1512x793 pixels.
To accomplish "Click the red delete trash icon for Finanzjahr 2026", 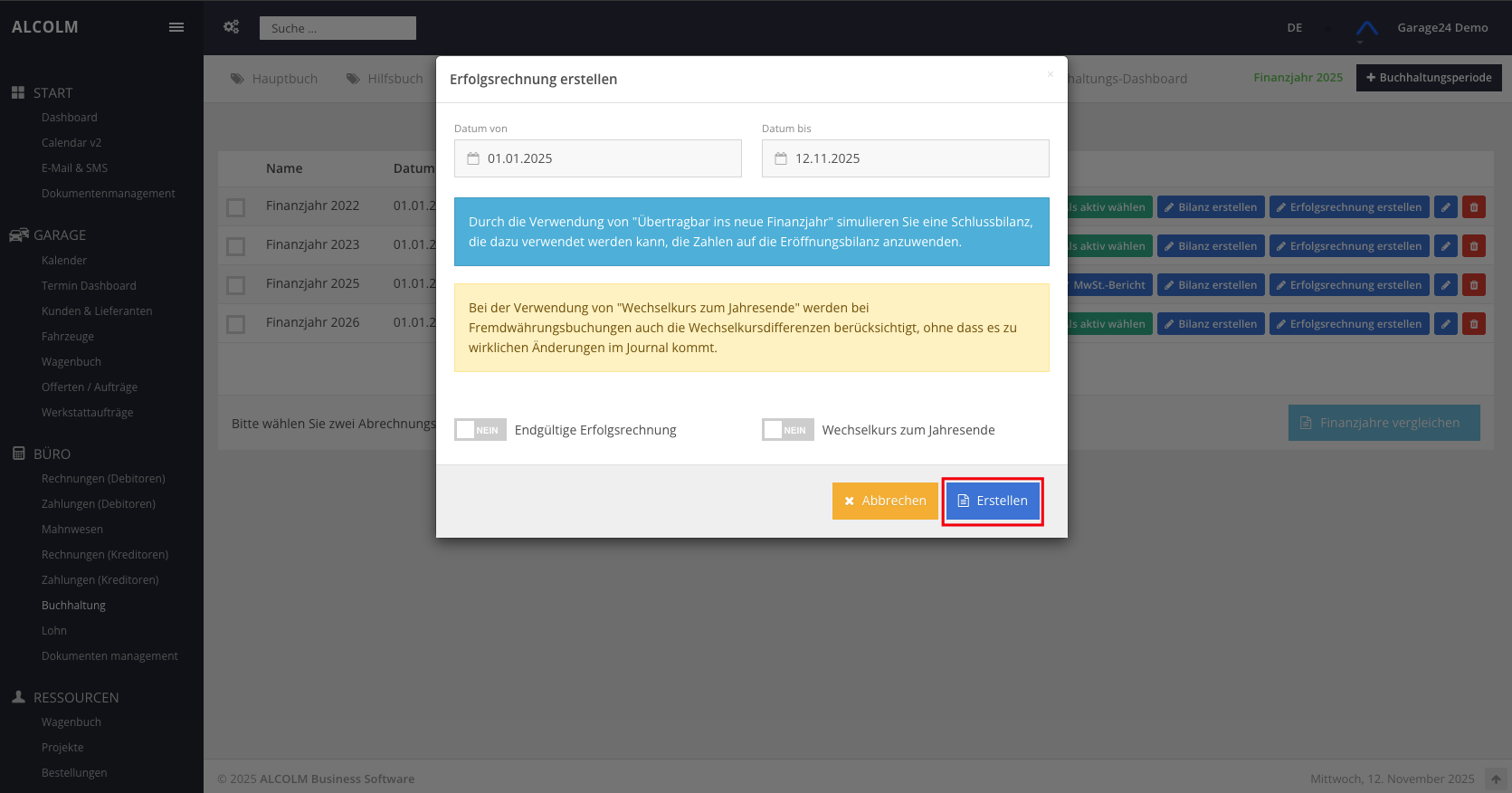I will coord(1474,324).
